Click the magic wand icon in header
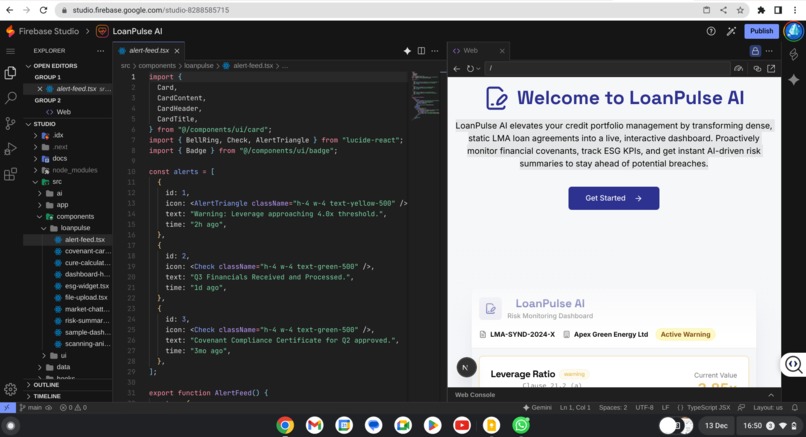The image size is (806, 437). click(x=731, y=31)
